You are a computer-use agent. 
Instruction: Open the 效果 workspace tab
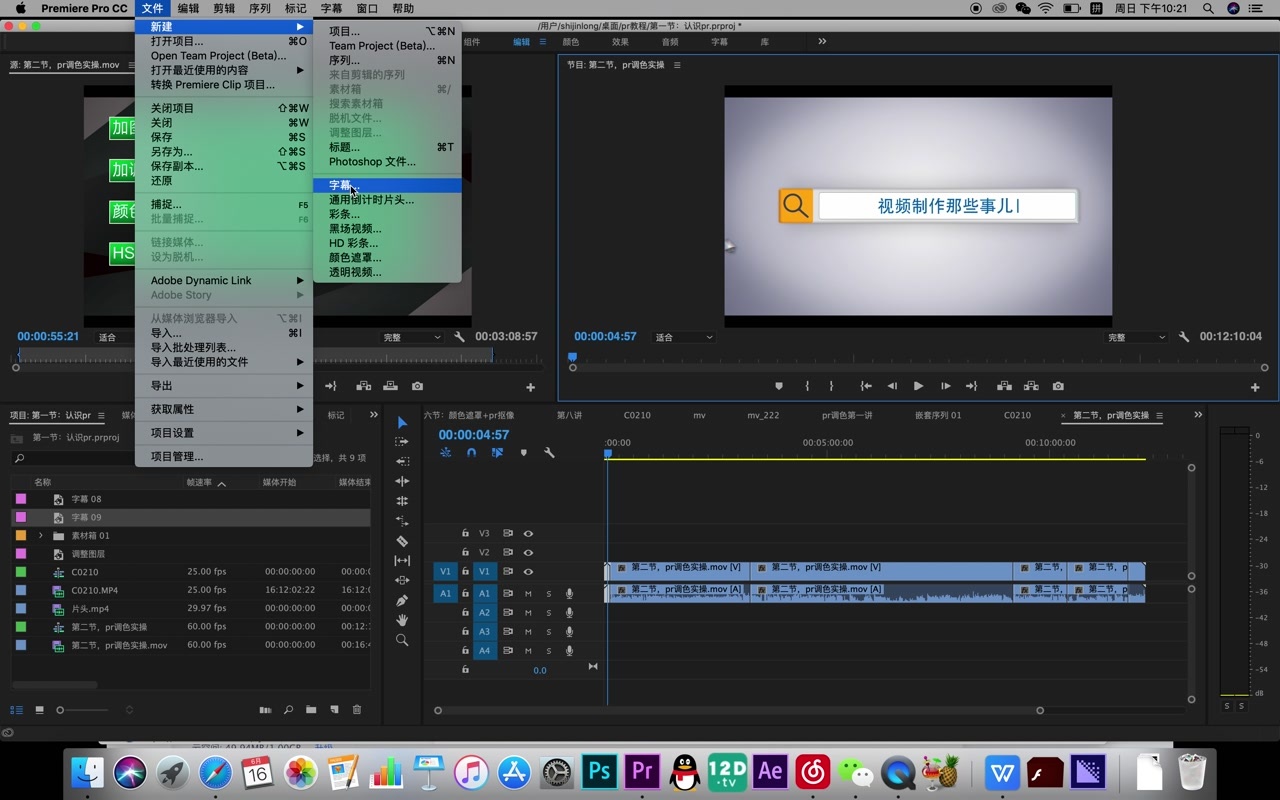[620, 42]
